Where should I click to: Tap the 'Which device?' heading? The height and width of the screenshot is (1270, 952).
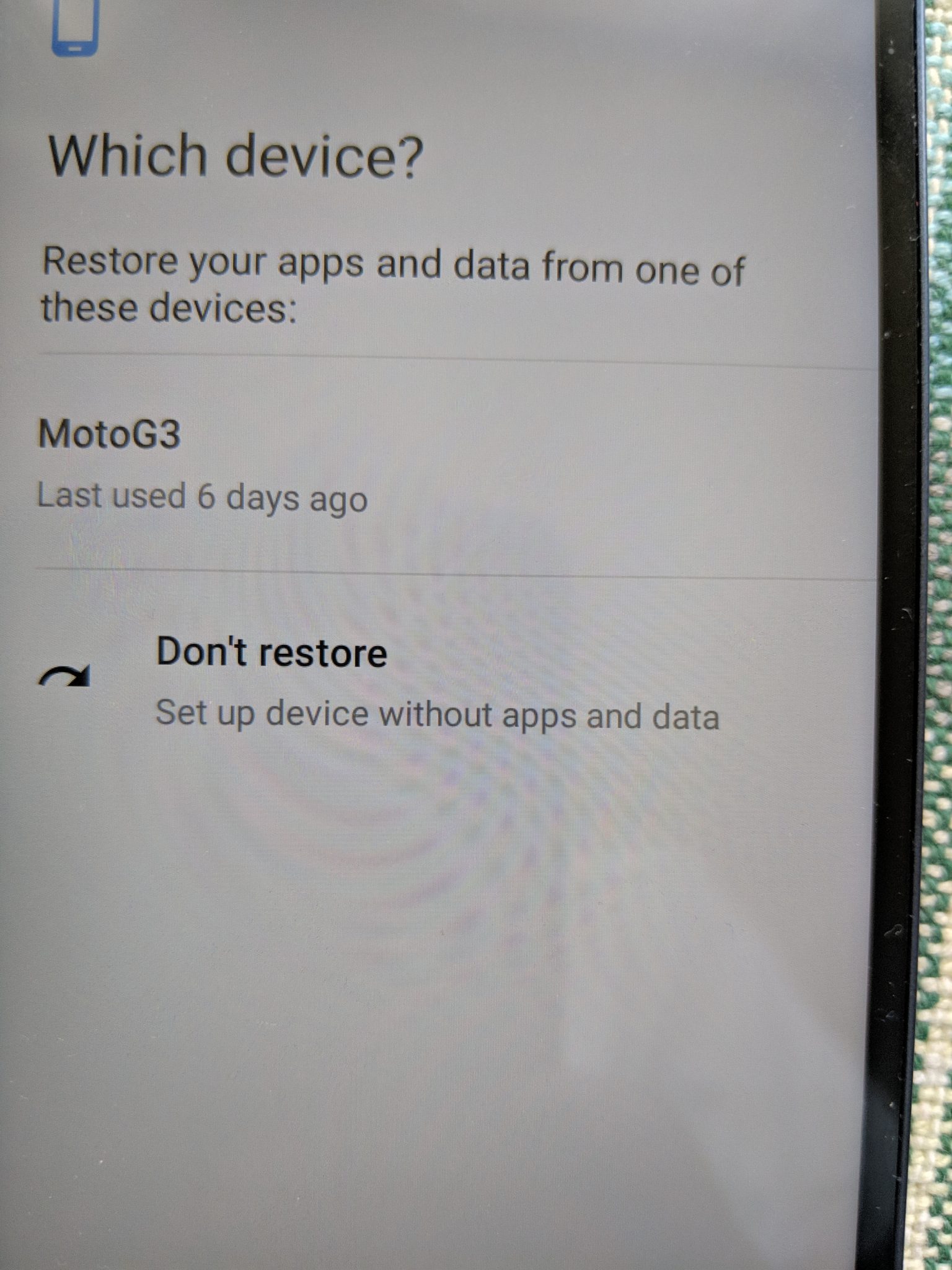236,156
